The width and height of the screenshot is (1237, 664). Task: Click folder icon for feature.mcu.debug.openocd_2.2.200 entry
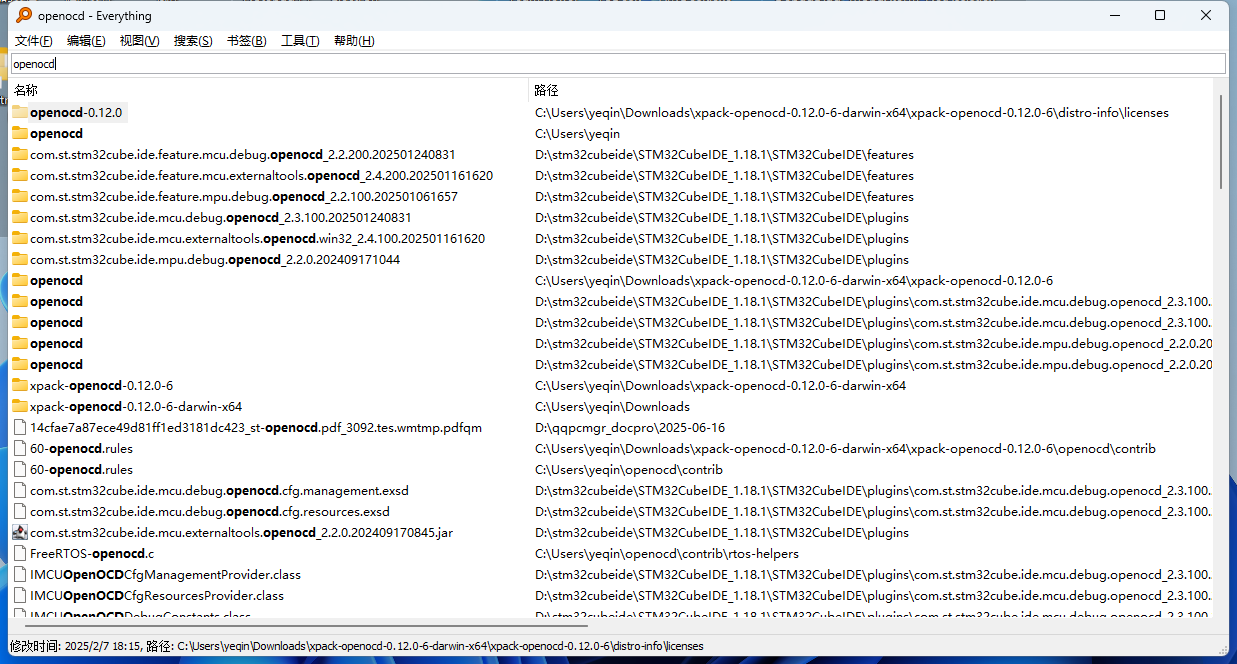point(20,154)
